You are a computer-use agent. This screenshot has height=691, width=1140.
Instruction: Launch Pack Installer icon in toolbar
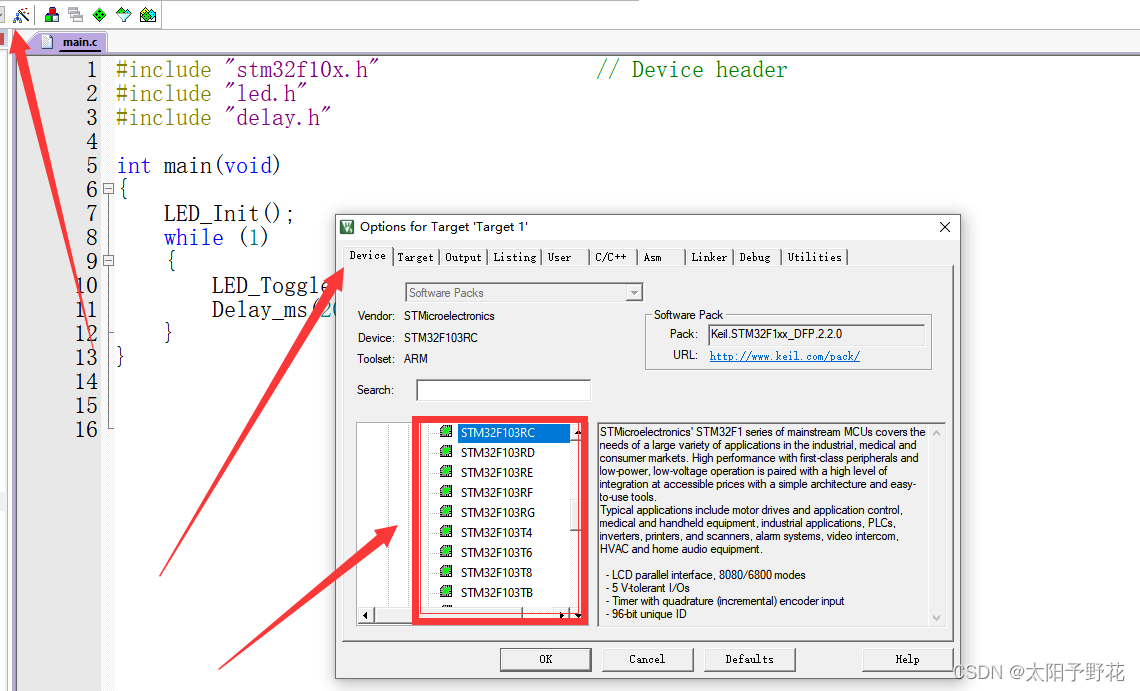pyautogui.click(x=148, y=14)
